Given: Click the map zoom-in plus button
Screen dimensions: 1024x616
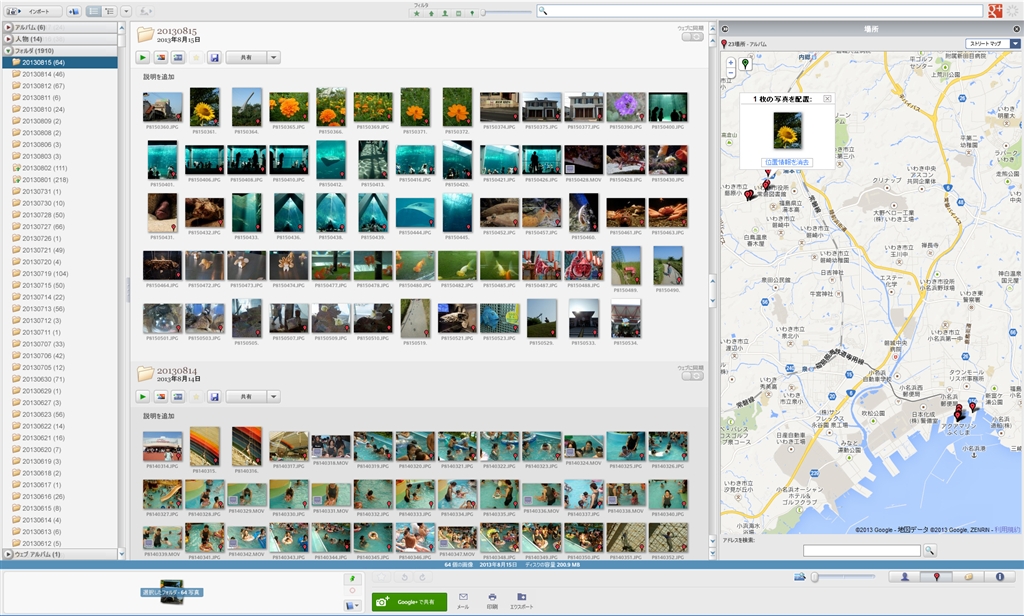Looking at the screenshot, I should (x=731, y=62).
